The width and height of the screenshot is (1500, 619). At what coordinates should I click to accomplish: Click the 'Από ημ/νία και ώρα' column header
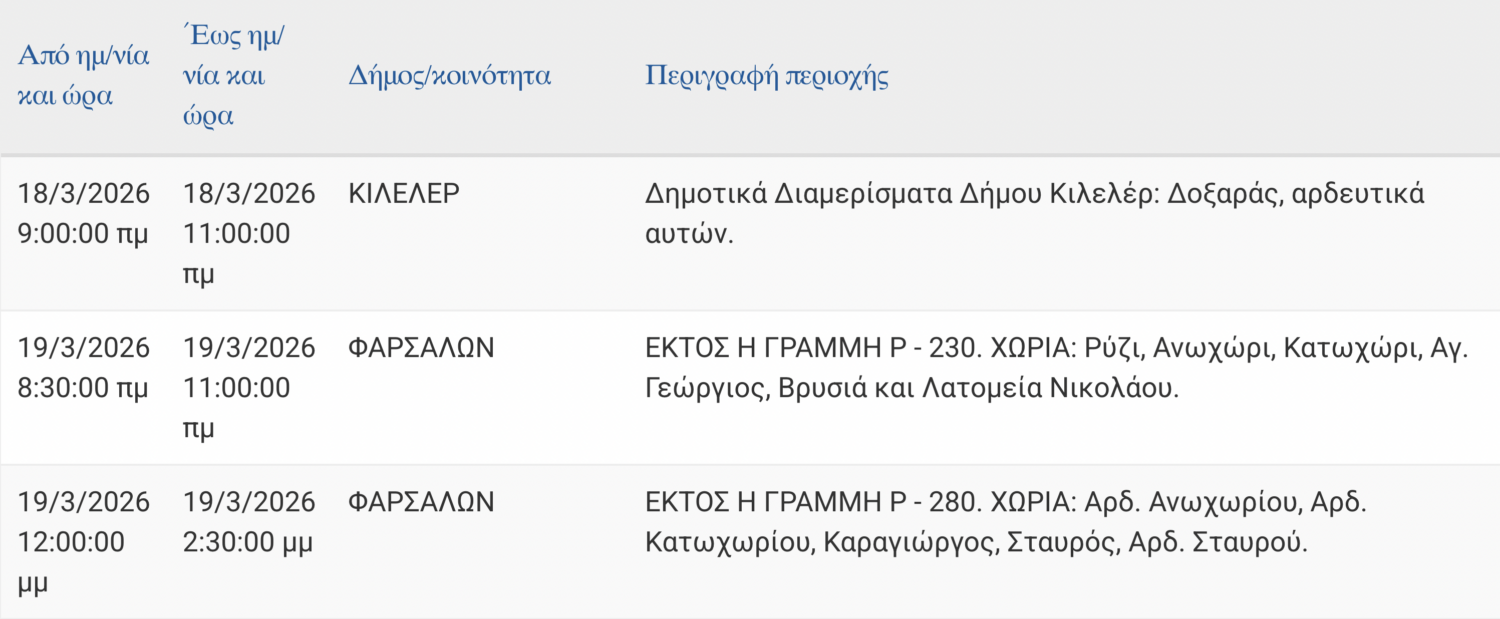coord(83,76)
